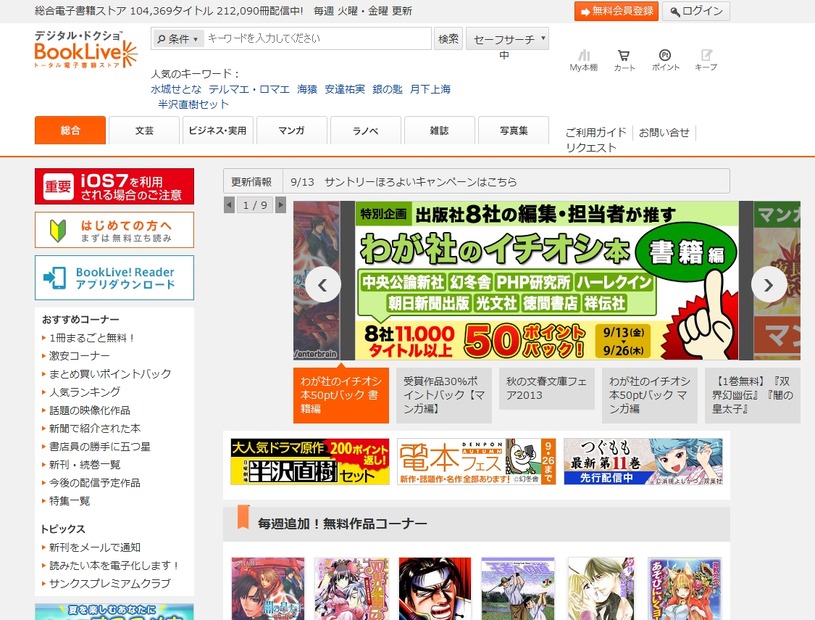Screen dimensions: 815x620
Task: Open BookLive! Reader app download banner
Action: pos(114,278)
